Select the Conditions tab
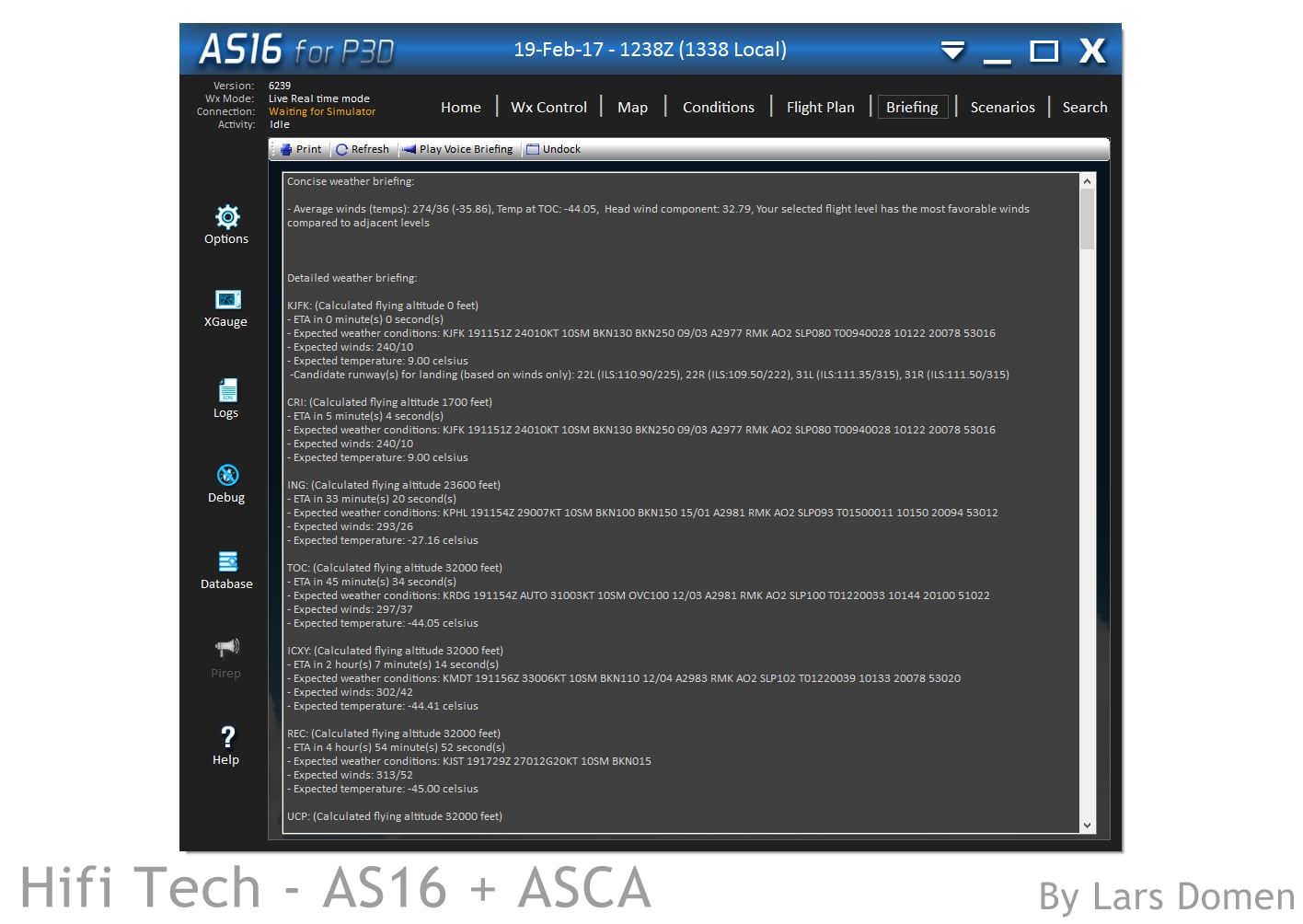Viewport: 1303px width, 924px height. [718, 108]
